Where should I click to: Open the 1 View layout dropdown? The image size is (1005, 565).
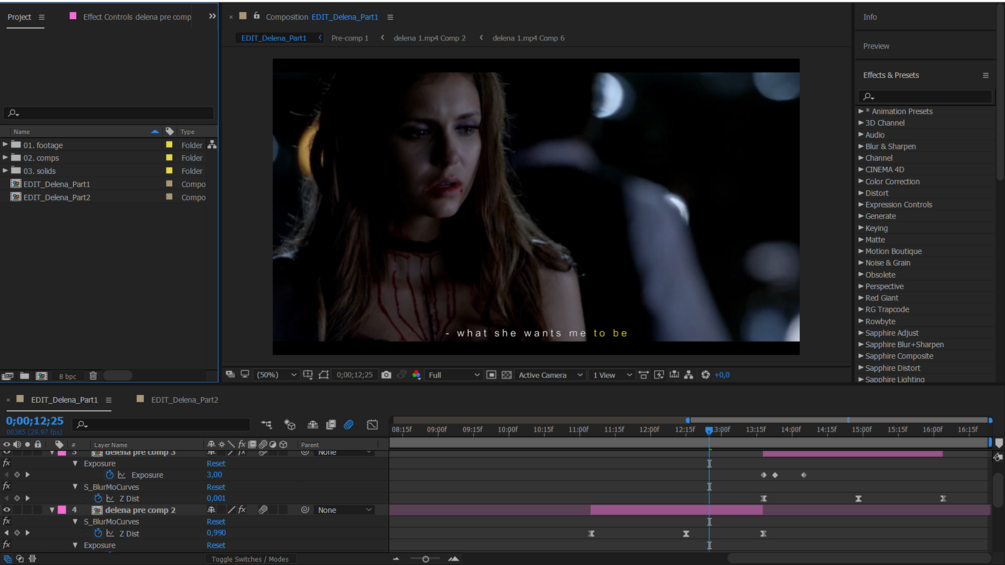[x=611, y=375]
